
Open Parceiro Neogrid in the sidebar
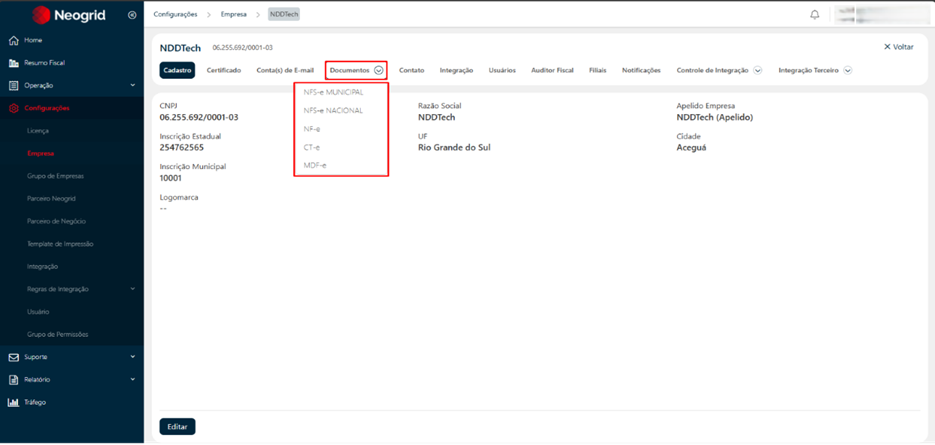51,198
